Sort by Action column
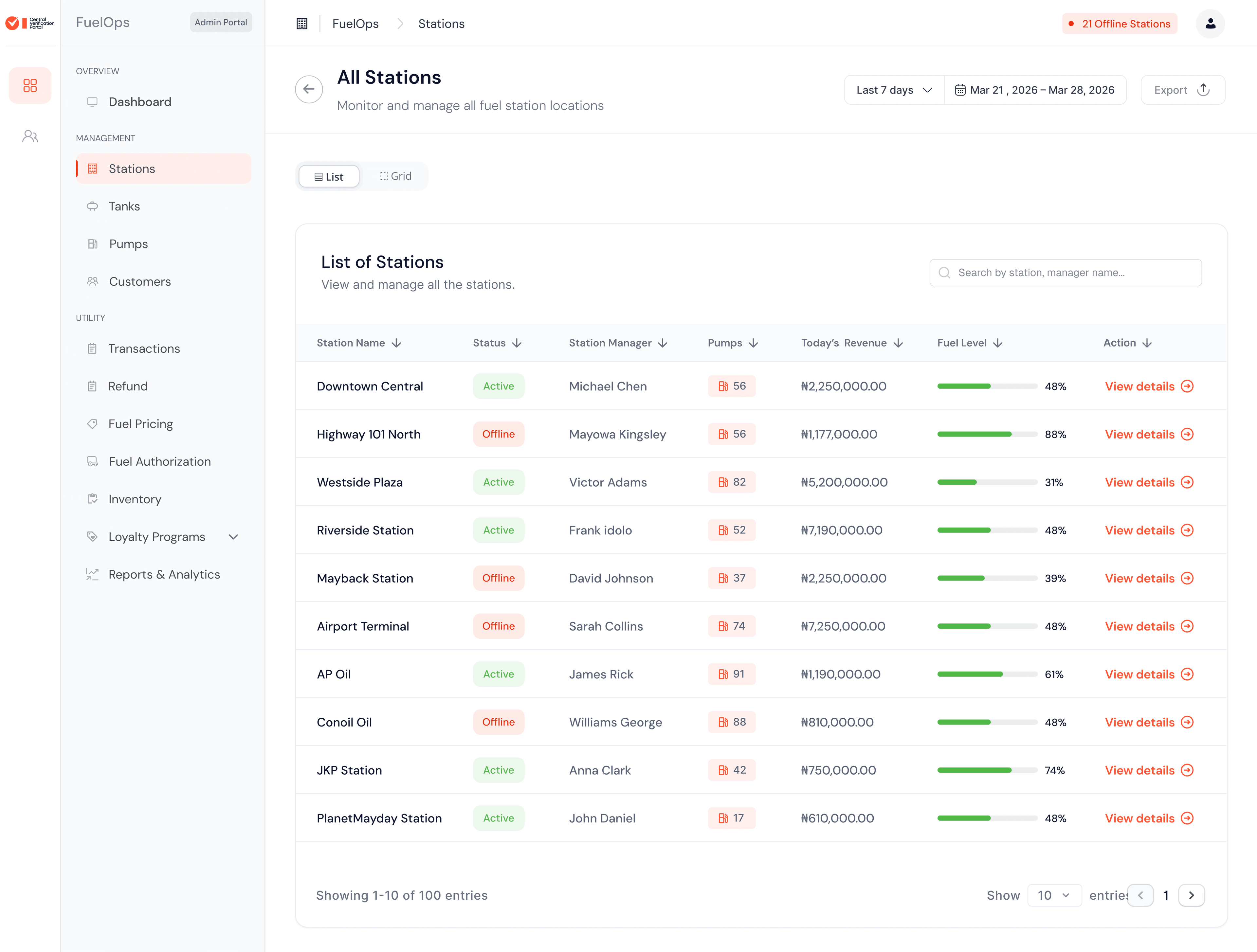The image size is (1257, 952). (x=1127, y=343)
